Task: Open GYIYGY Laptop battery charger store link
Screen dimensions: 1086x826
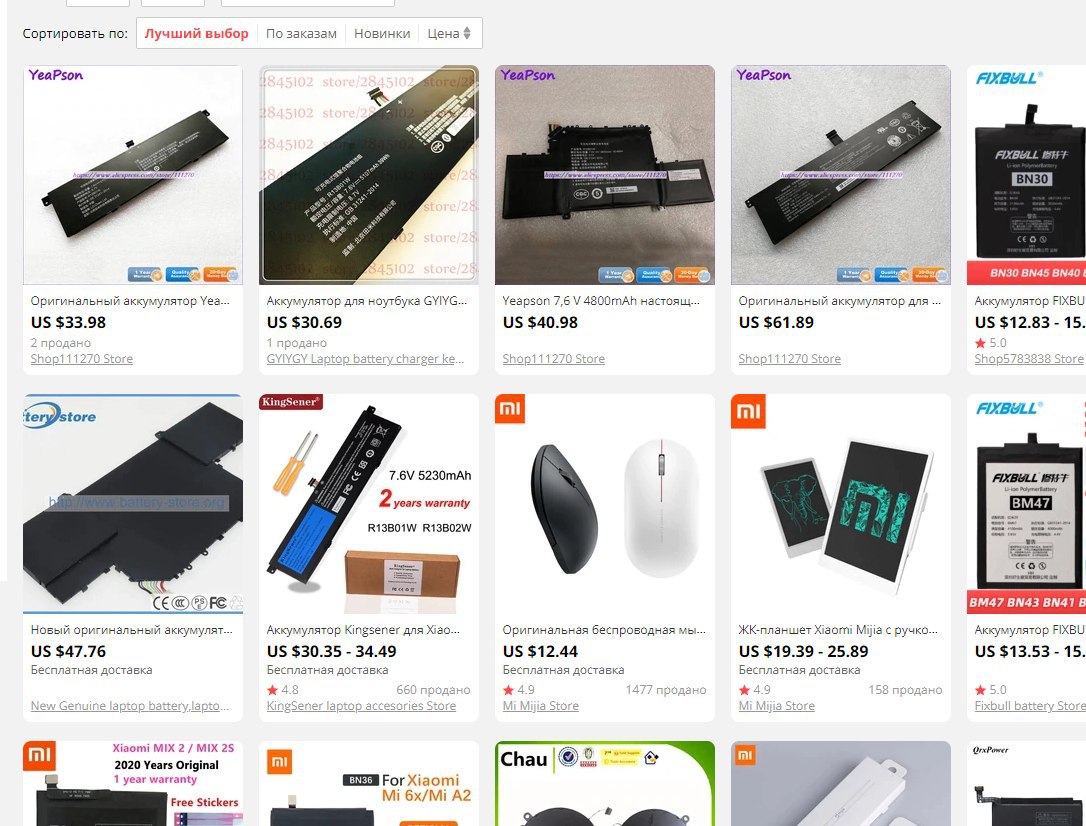Action: coord(365,359)
